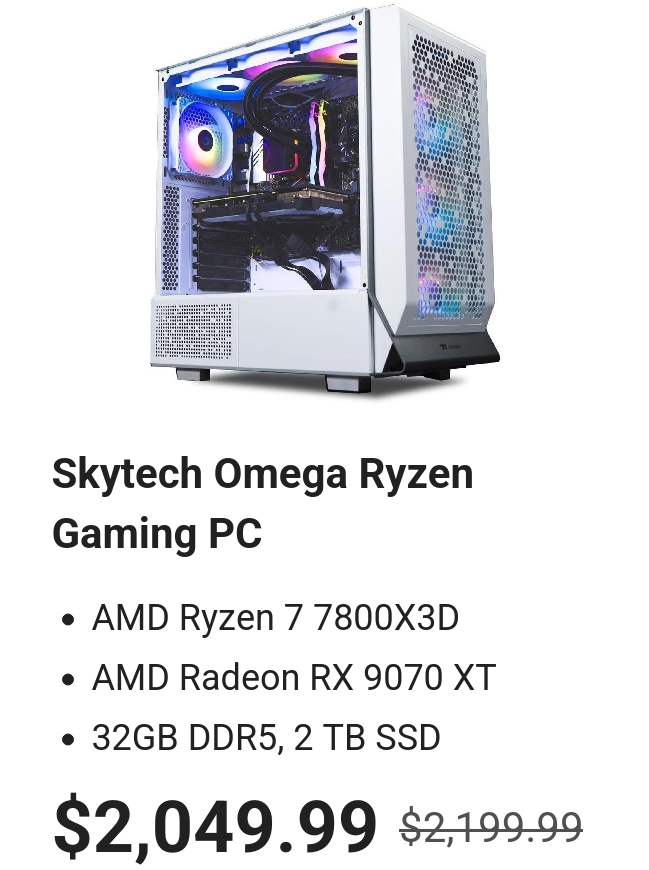Open the Skytech Omega Ryzen Gaming PC title
Screen dimensions: 649x870
(262, 503)
